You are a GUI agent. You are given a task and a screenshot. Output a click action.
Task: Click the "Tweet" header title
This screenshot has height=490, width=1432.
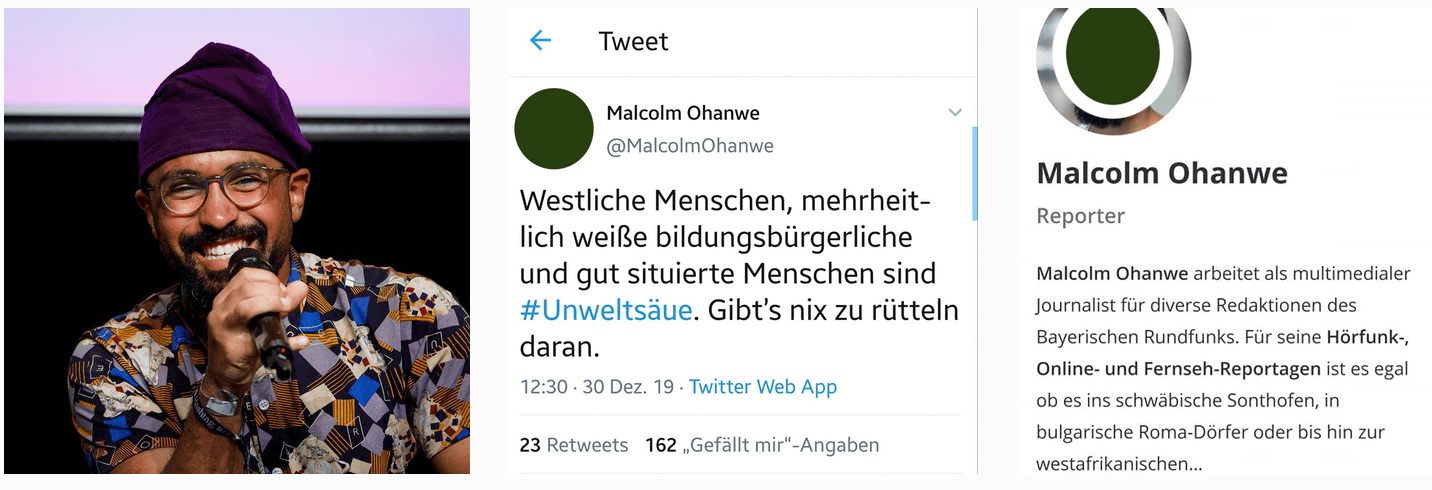(633, 41)
